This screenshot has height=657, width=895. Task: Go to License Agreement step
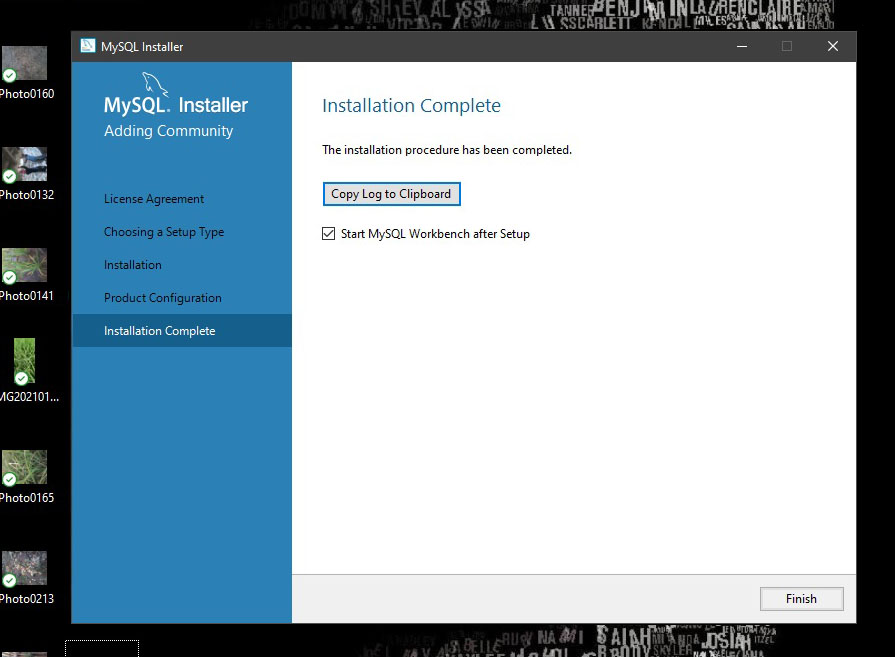[154, 199]
